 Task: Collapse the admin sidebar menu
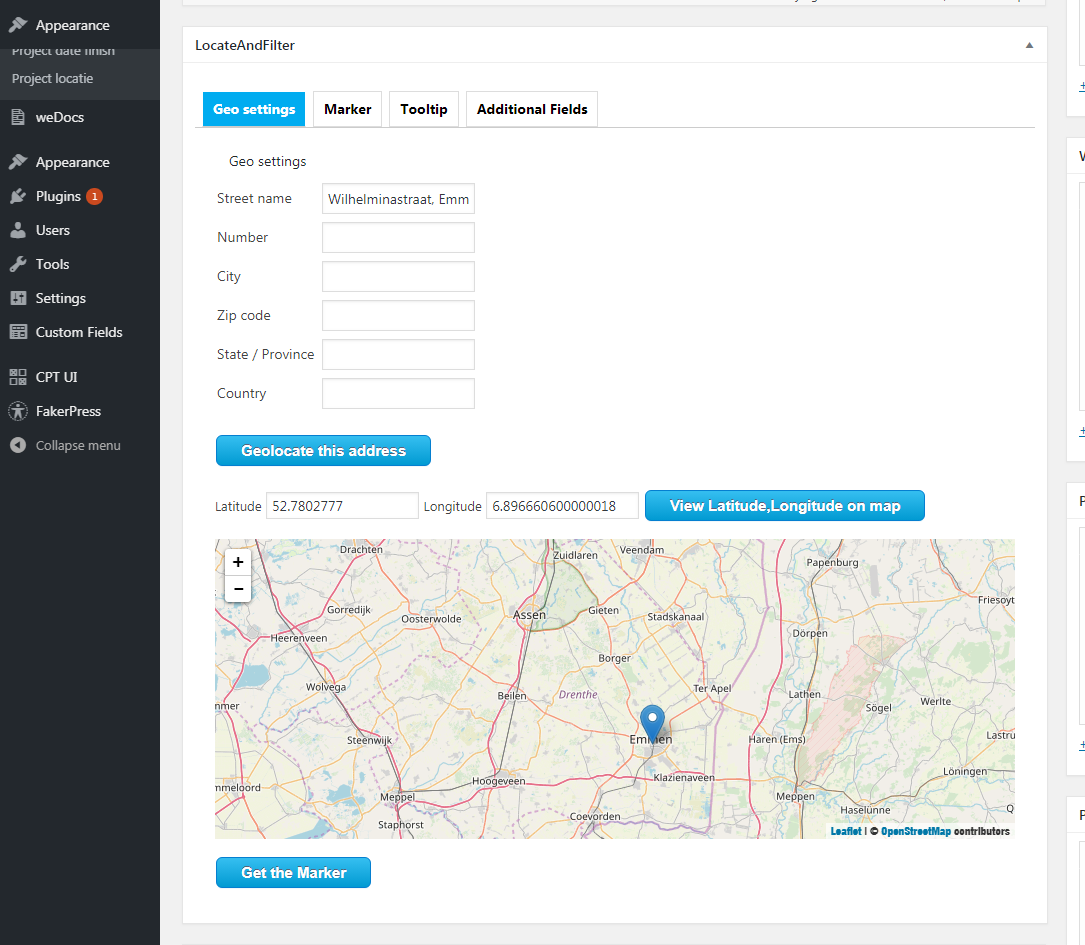pos(66,445)
